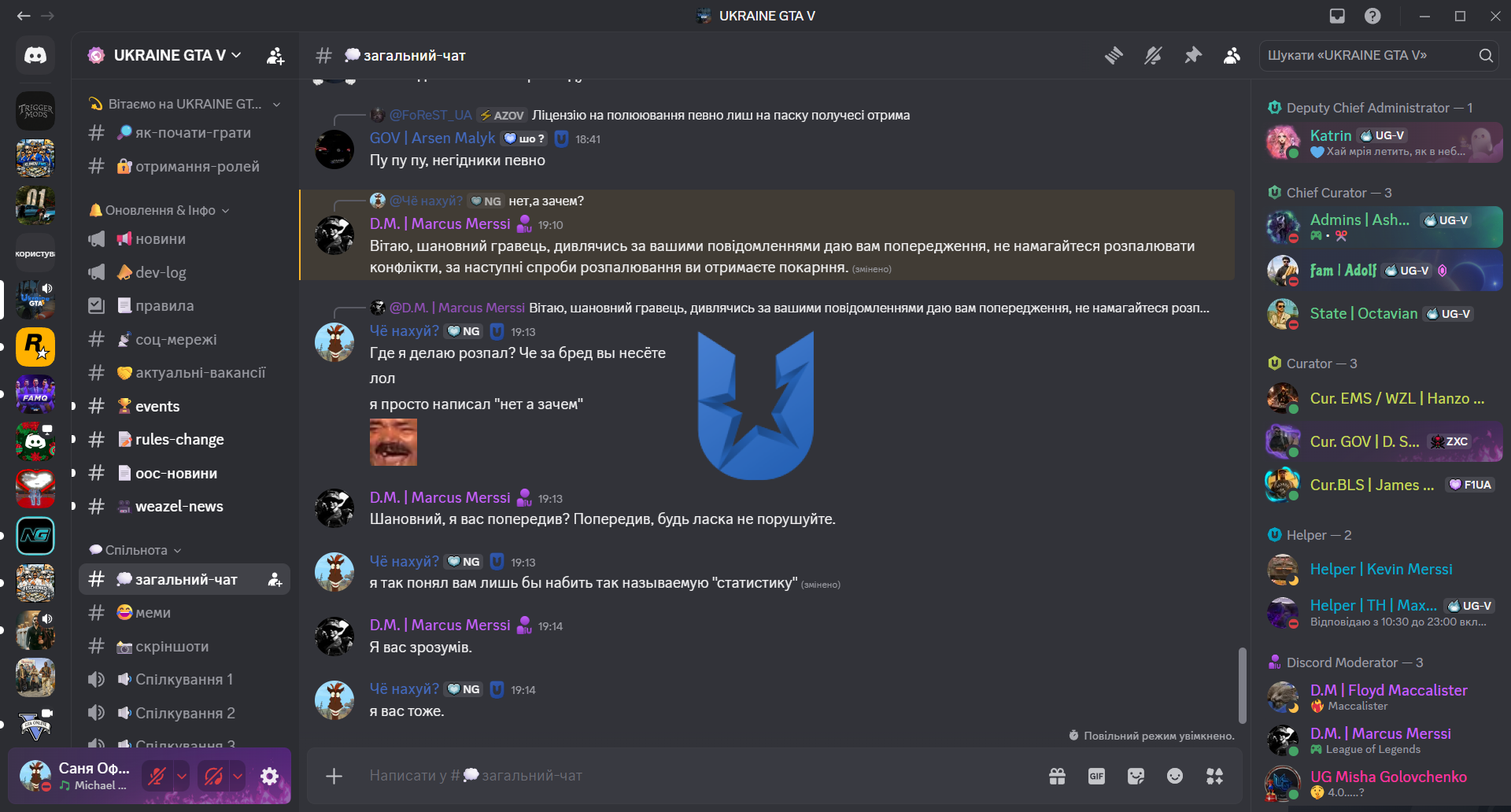This screenshot has height=812, width=1511.
Task: Open the inbox icon in title bar
Action: [1337, 16]
